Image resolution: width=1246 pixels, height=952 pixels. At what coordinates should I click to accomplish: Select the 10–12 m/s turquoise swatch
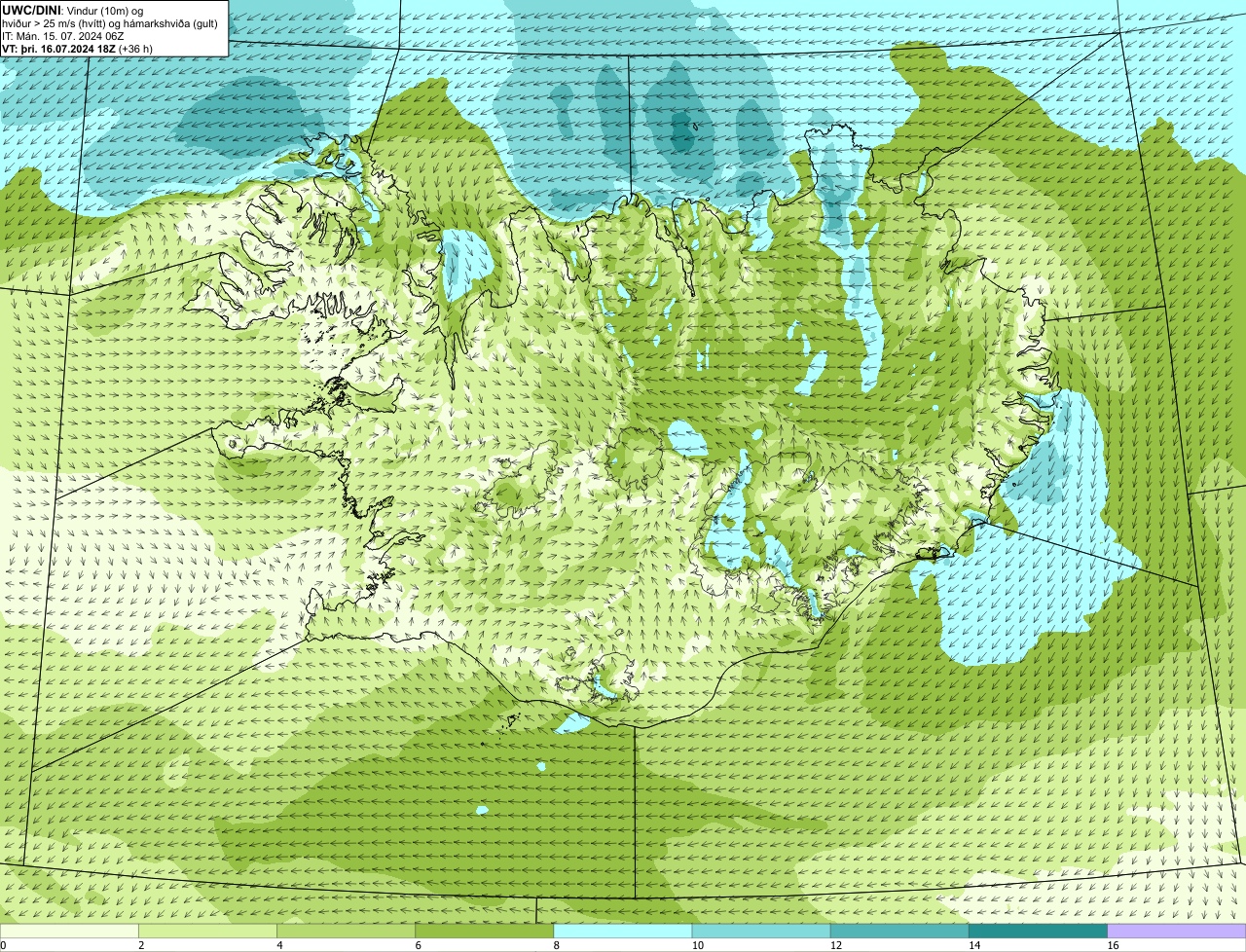(x=761, y=931)
